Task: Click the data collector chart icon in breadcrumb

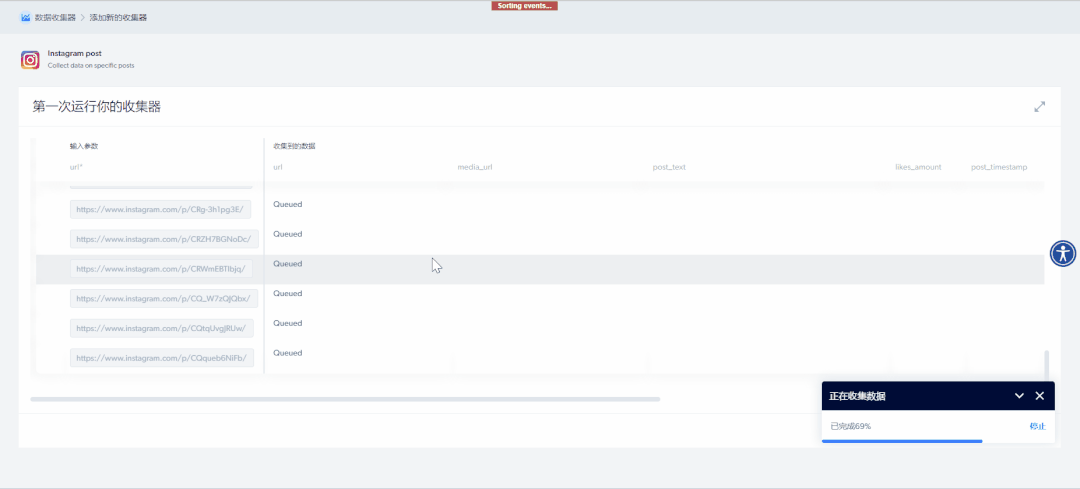Action: pyautogui.click(x=25, y=17)
